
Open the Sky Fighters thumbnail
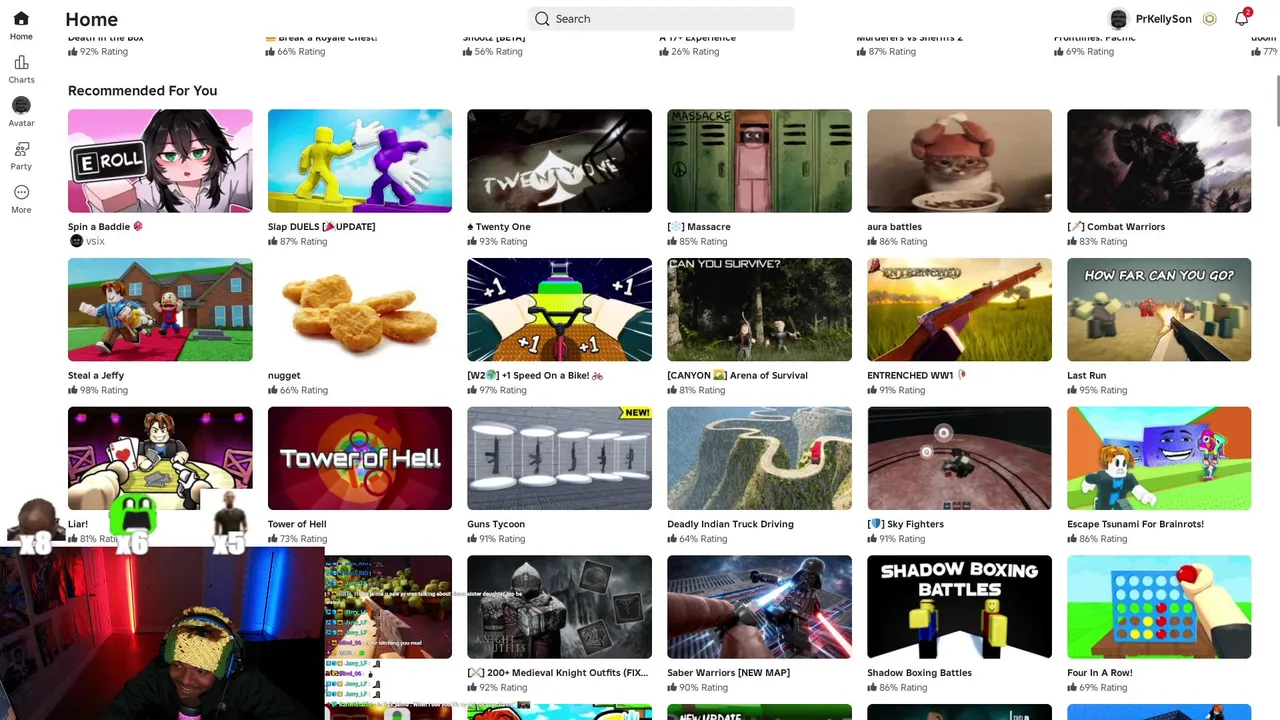tap(959, 458)
